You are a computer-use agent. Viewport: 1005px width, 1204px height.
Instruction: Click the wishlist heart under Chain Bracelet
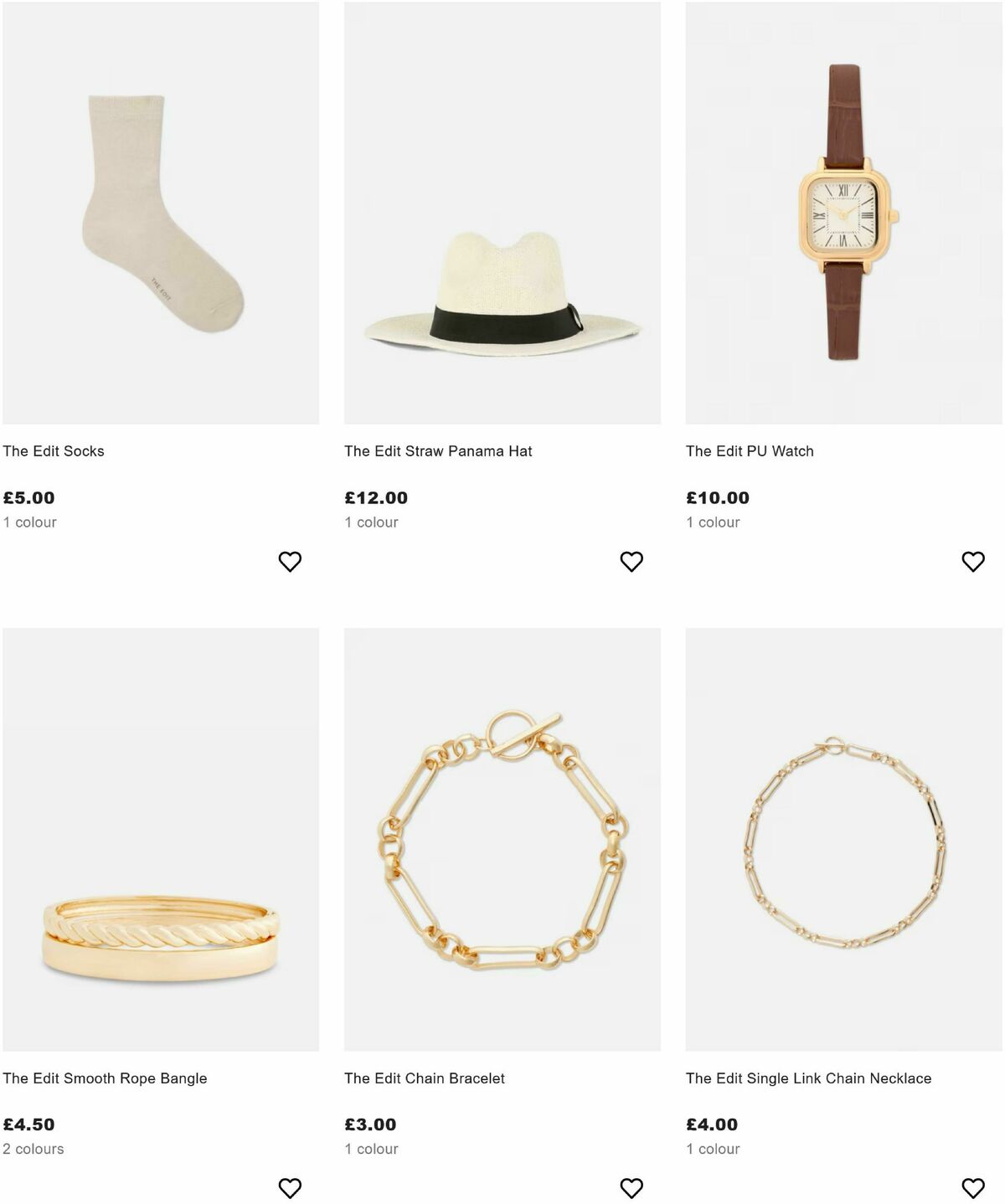[x=631, y=1186]
